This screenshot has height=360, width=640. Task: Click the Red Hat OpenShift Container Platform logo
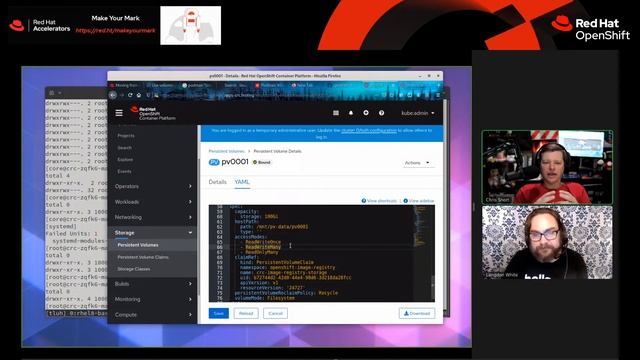[153, 113]
